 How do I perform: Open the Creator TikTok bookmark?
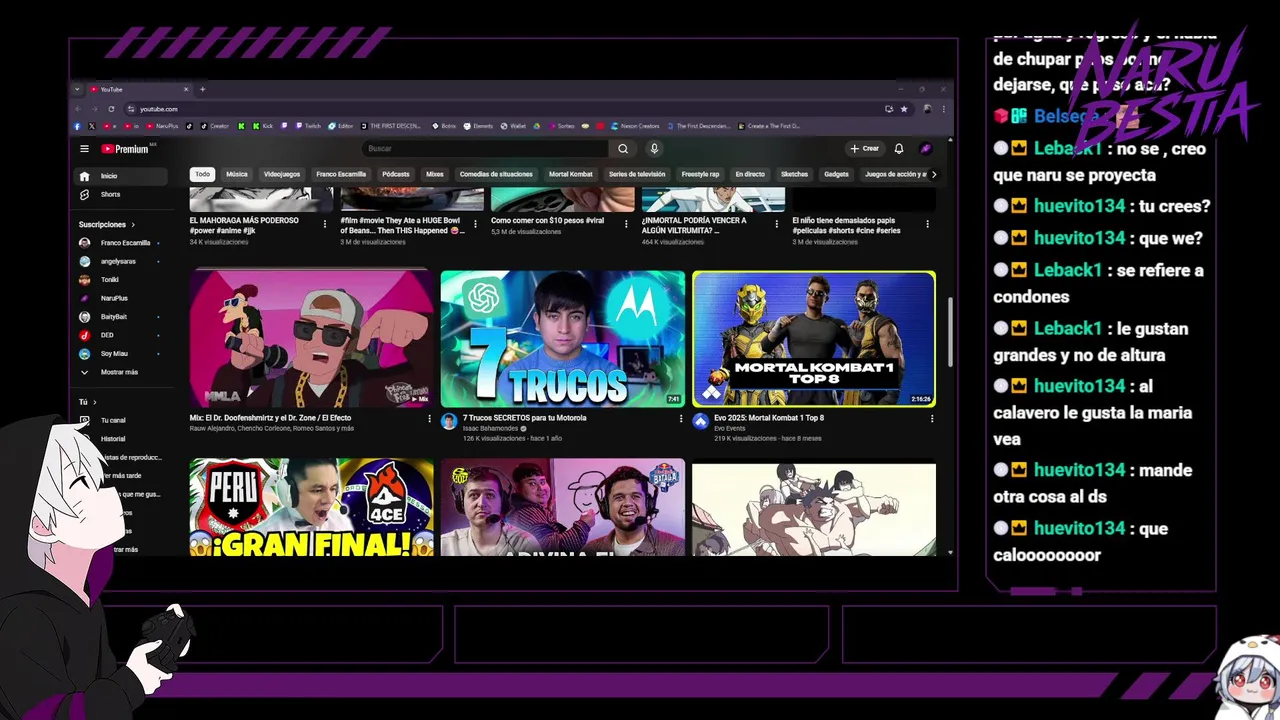tap(214, 126)
